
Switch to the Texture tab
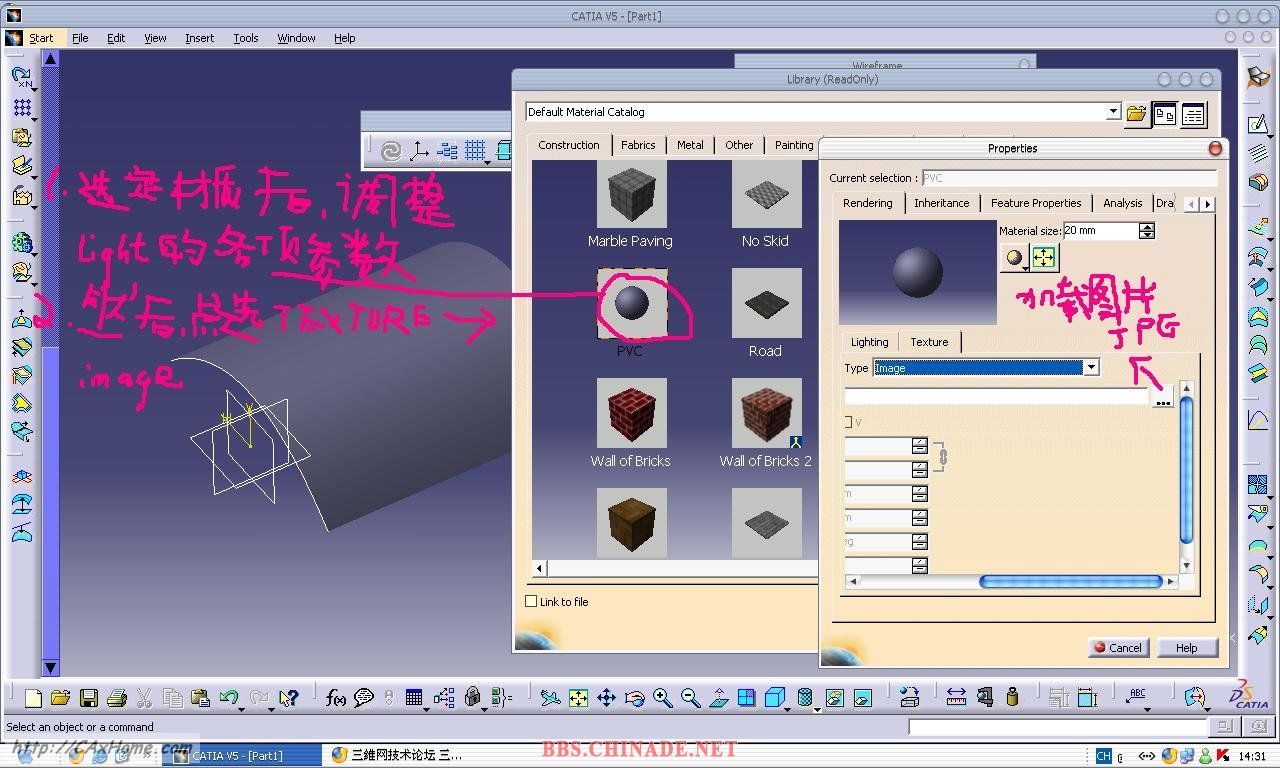tap(929, 342)
